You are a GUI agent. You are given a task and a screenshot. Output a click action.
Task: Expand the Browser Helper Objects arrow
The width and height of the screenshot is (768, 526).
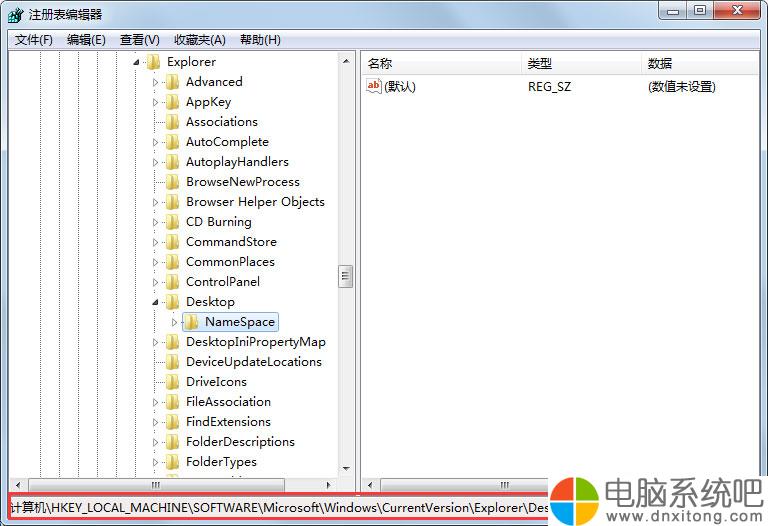click(155, 202)
